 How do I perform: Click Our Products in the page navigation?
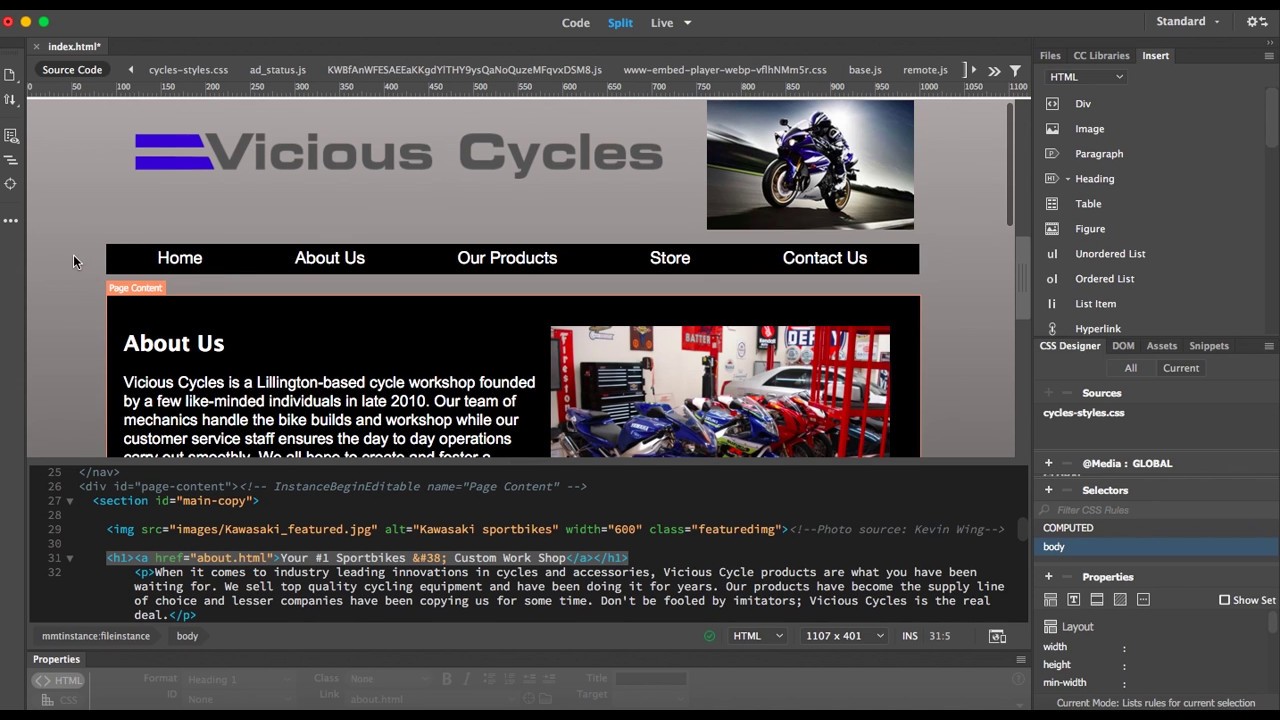click(x=507, y=258)
